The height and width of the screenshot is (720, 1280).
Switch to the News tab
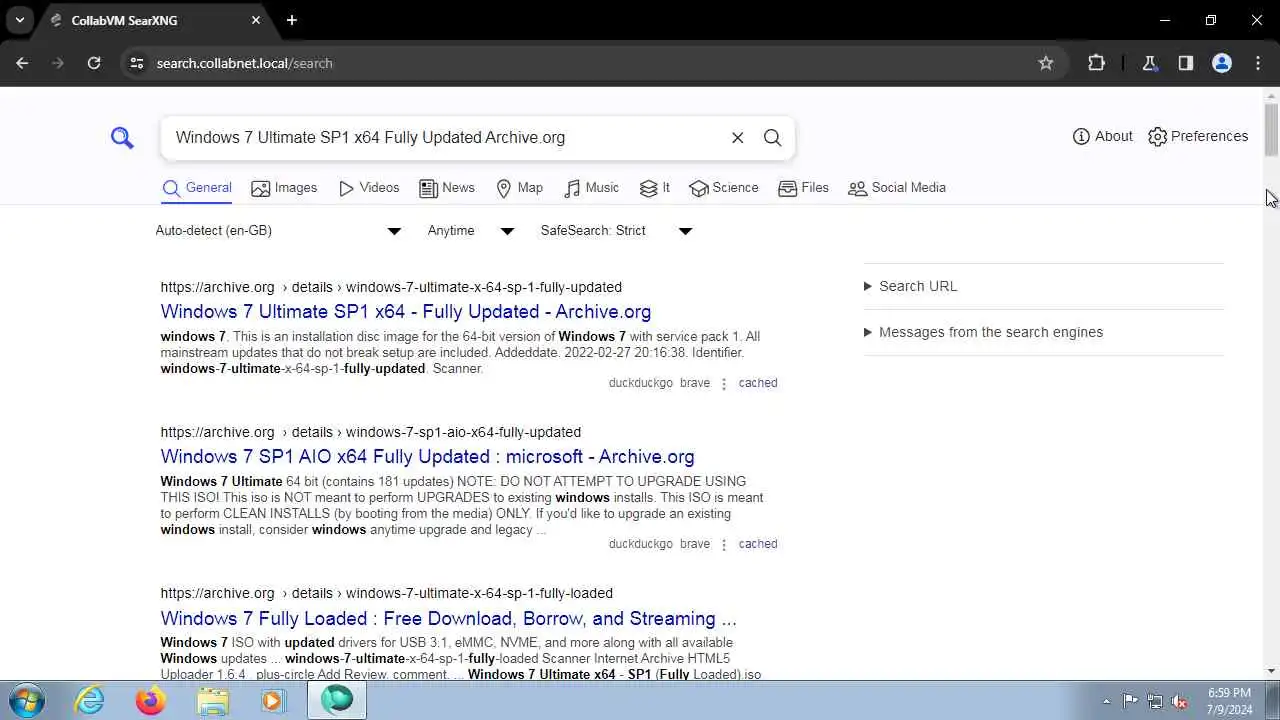[447, 188]
